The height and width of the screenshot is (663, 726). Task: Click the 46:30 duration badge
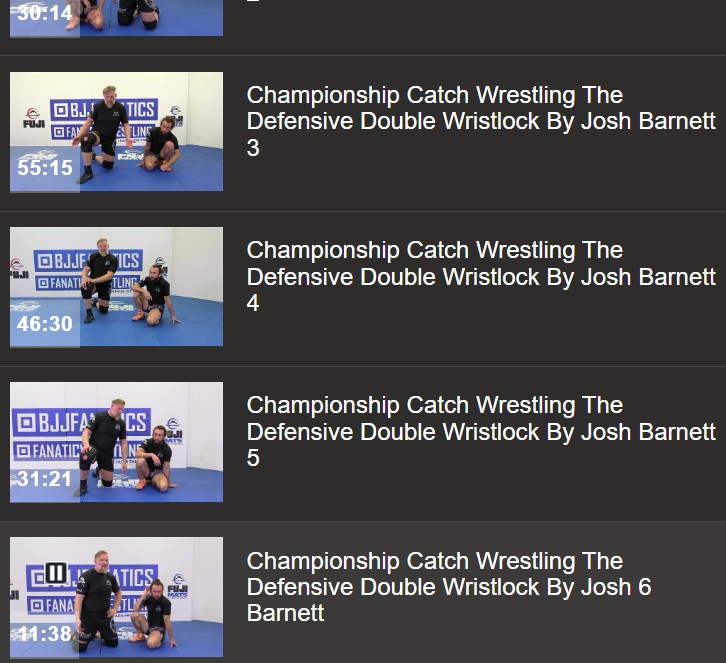(x=45, y=324)
